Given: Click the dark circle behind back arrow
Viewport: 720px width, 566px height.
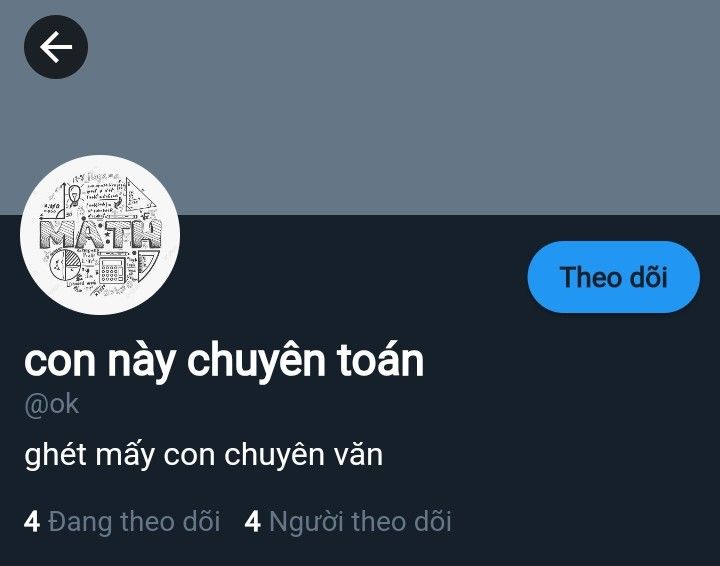Looking at the screenshot, I should coord(56,47).
